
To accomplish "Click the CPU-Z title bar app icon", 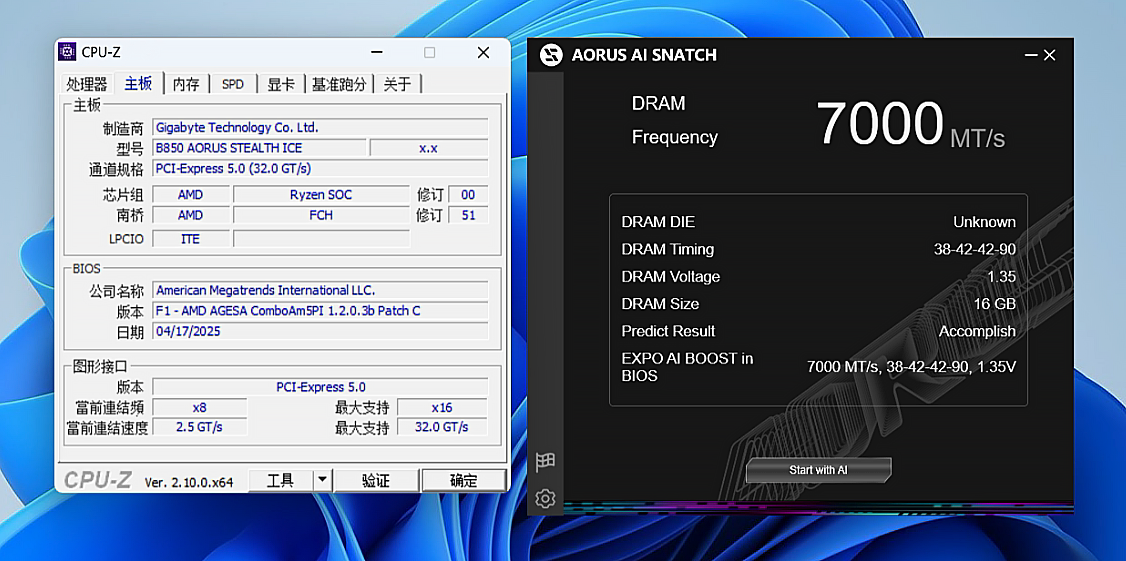I will point(68,52).
